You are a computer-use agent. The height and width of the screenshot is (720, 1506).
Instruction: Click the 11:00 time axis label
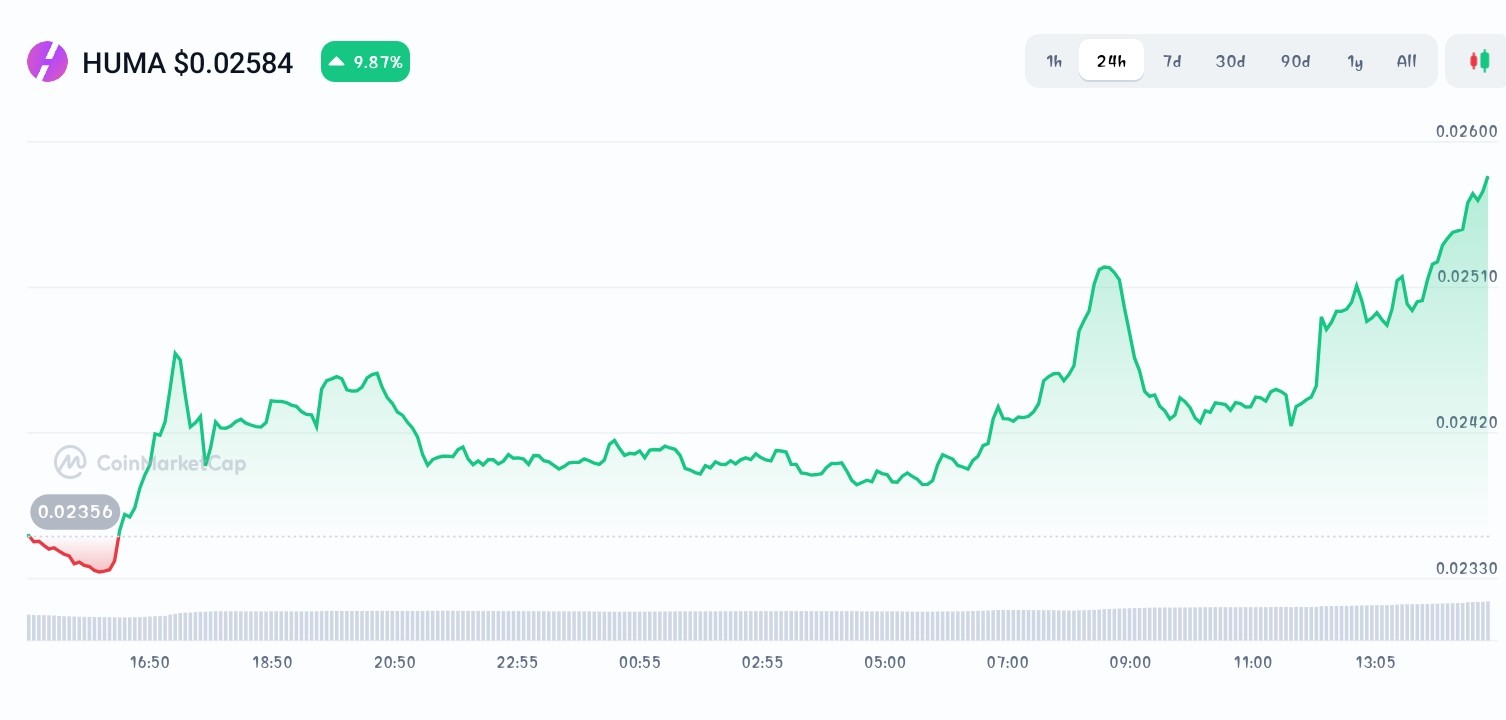[x=1252, y=662]
